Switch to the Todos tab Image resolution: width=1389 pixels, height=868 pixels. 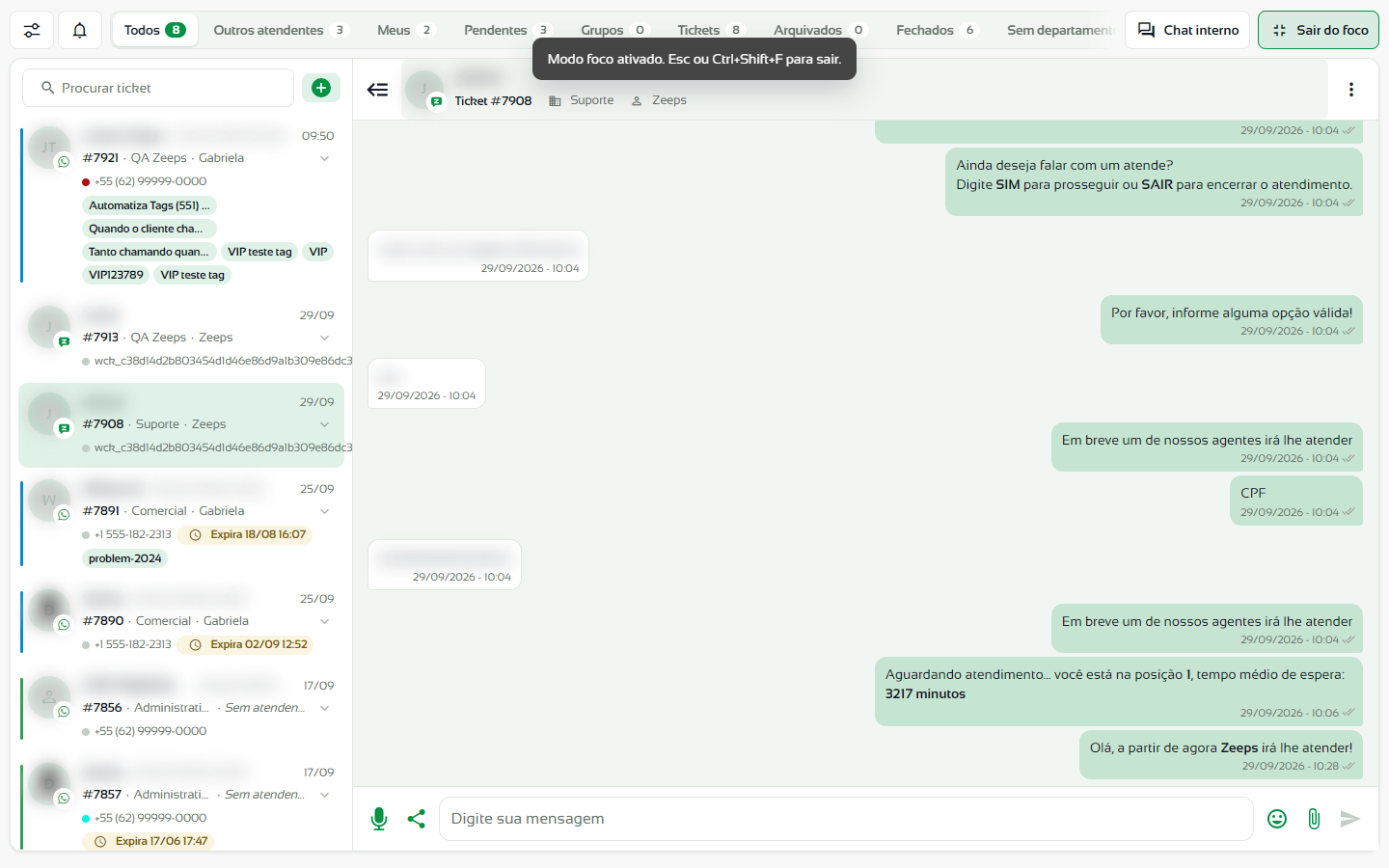(154, 30)
